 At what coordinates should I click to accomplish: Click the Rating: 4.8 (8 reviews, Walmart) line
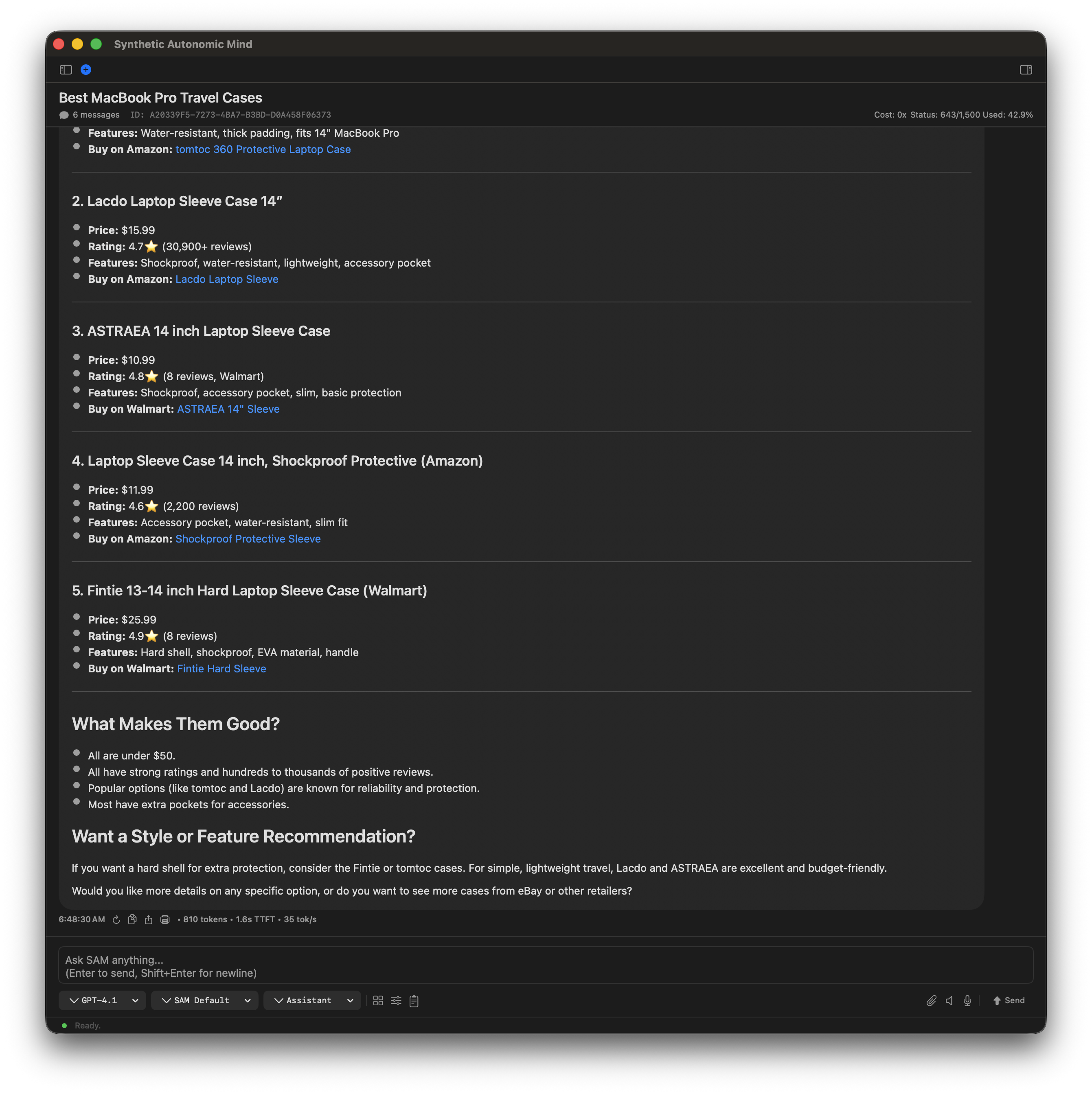(176, 376)
